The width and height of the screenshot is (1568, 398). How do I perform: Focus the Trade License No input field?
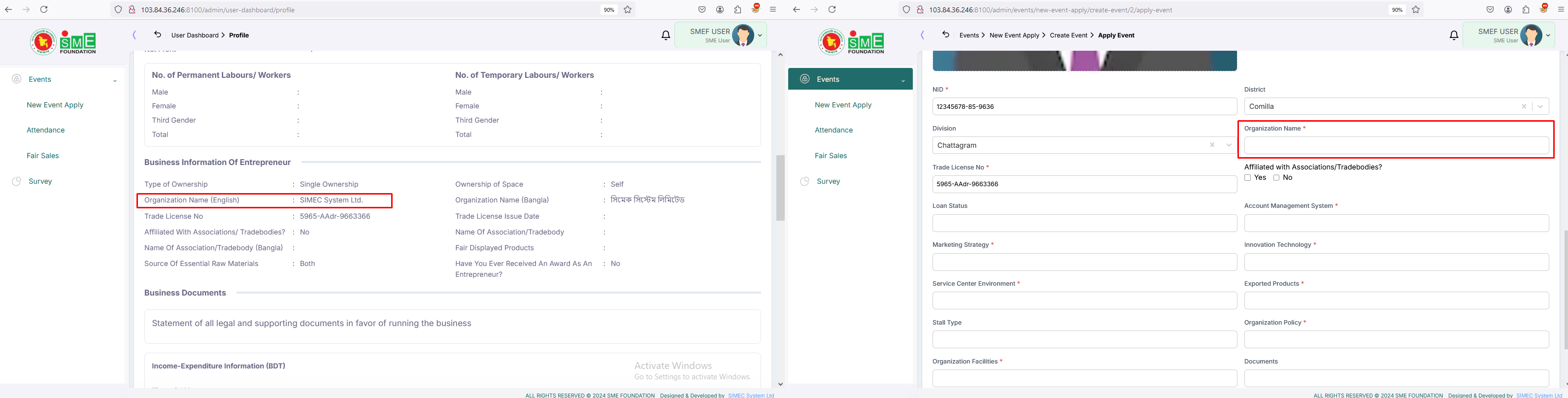click(1085, 184)
